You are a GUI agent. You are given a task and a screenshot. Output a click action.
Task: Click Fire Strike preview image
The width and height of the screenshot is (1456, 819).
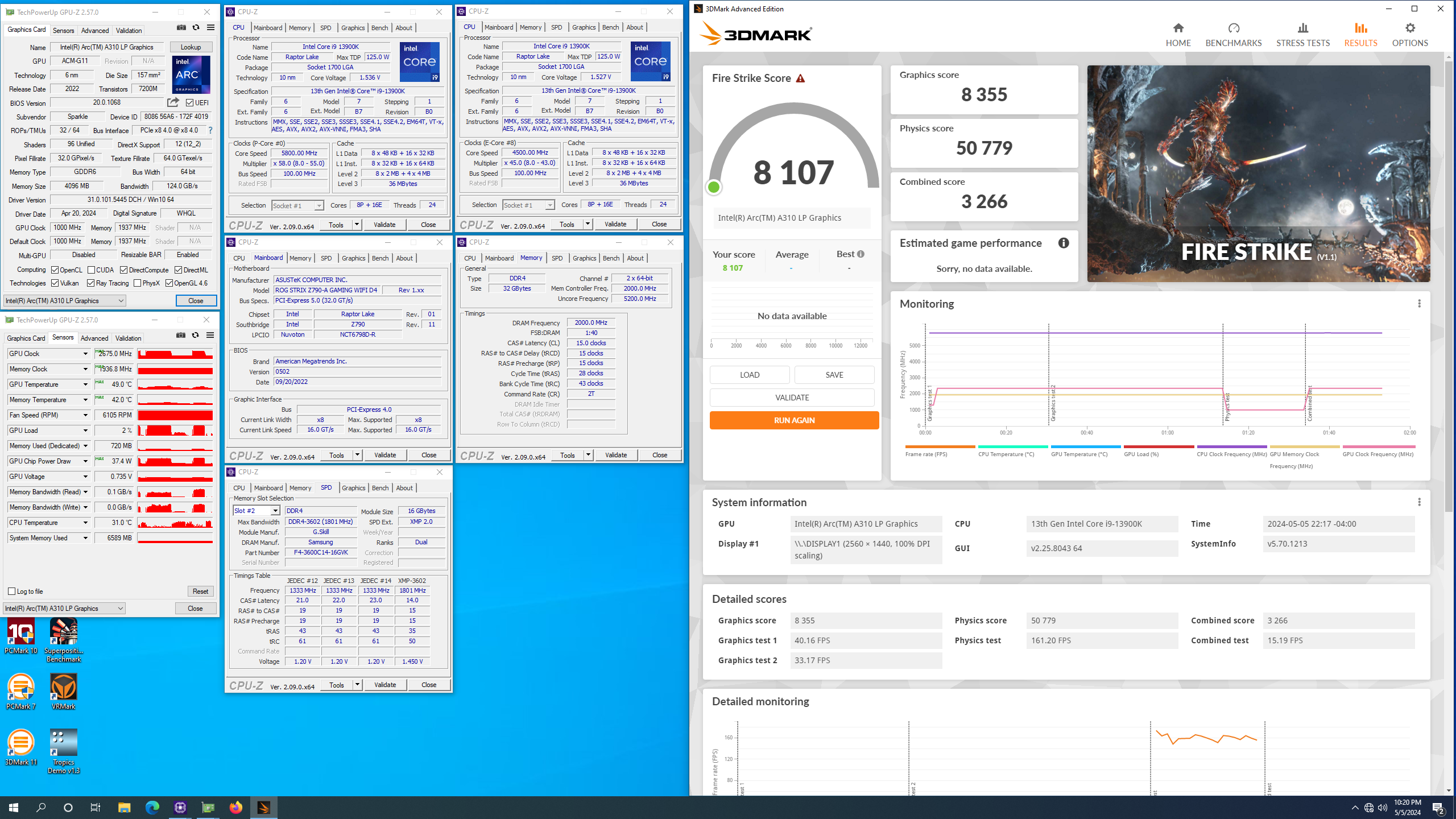(1258, 173)
